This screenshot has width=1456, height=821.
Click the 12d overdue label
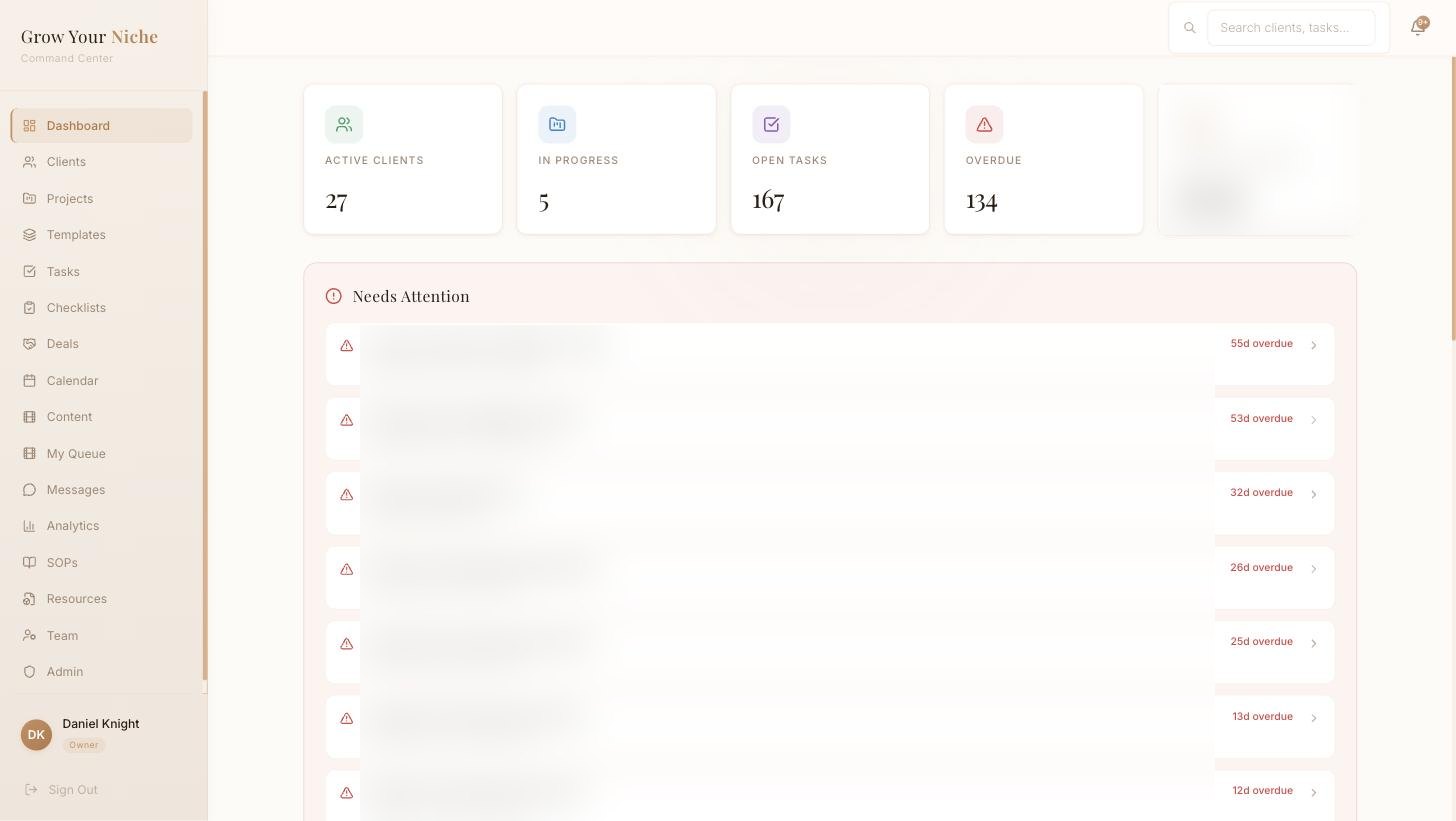click(x=1262, y=791)
